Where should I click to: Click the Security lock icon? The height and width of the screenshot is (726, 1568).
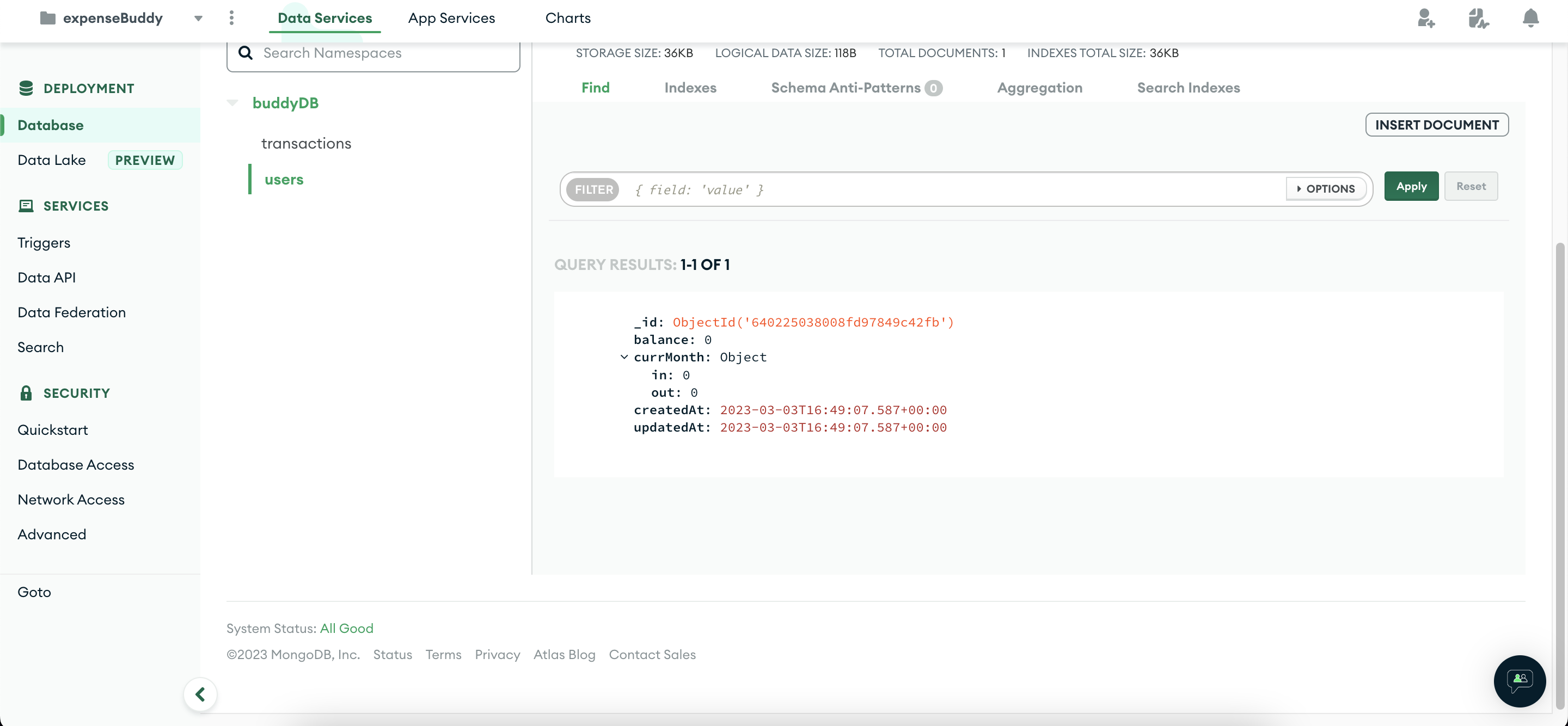click(x=26, y=392)
